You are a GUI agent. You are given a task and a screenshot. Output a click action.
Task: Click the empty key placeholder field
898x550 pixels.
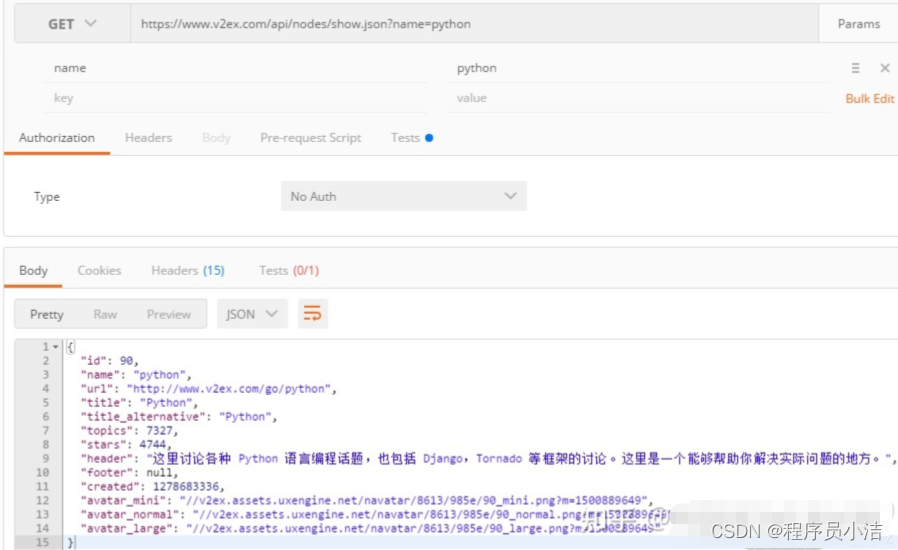point(235,98)
